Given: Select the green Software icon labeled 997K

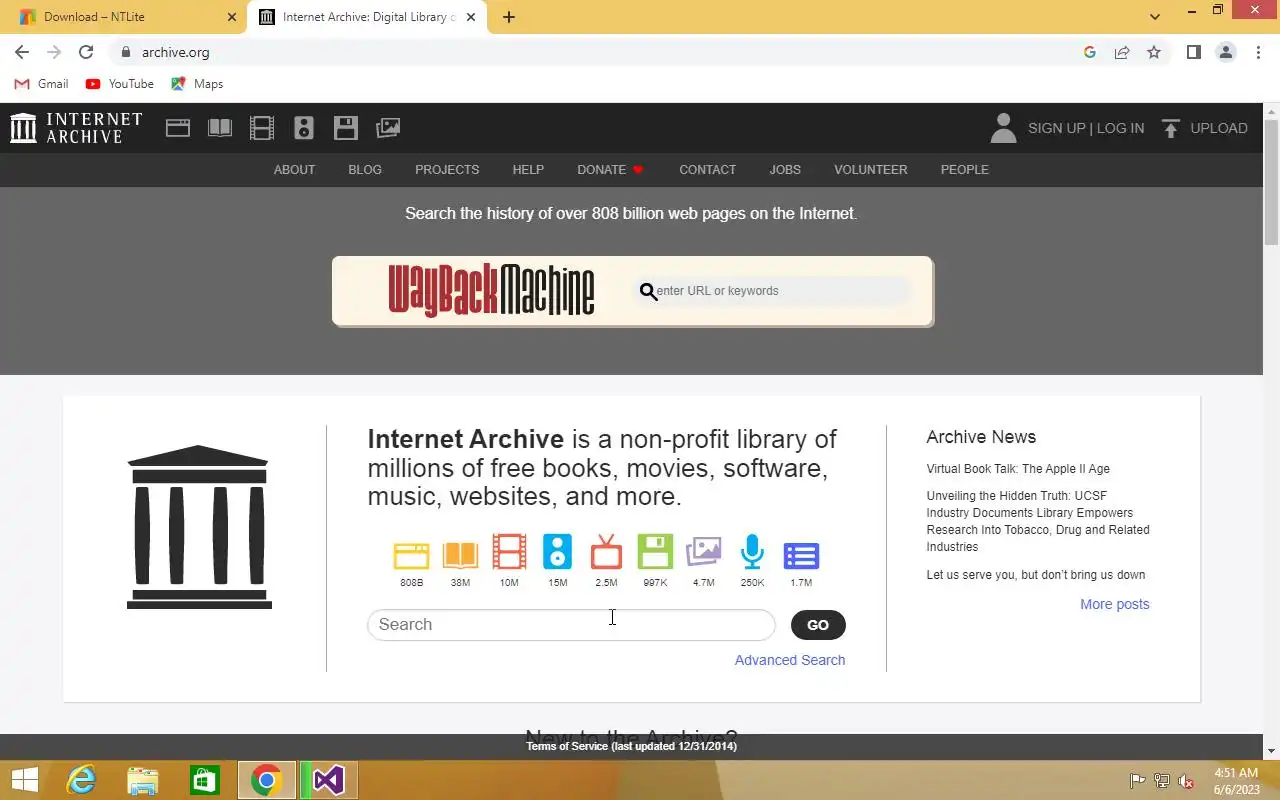Looking at the screenshot, I should [x=655, y=552].
